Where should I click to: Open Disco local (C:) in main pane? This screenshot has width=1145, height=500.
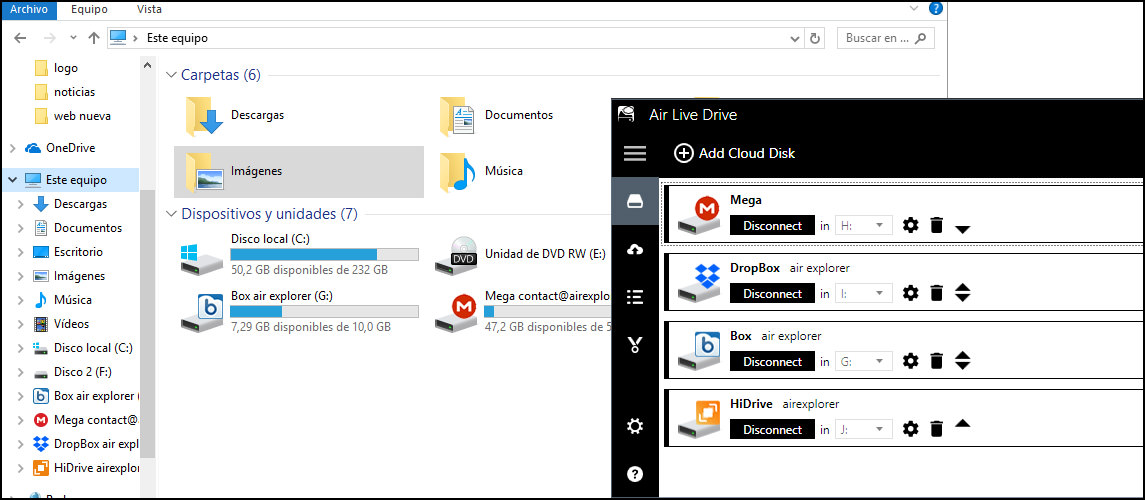pos(300,254)
